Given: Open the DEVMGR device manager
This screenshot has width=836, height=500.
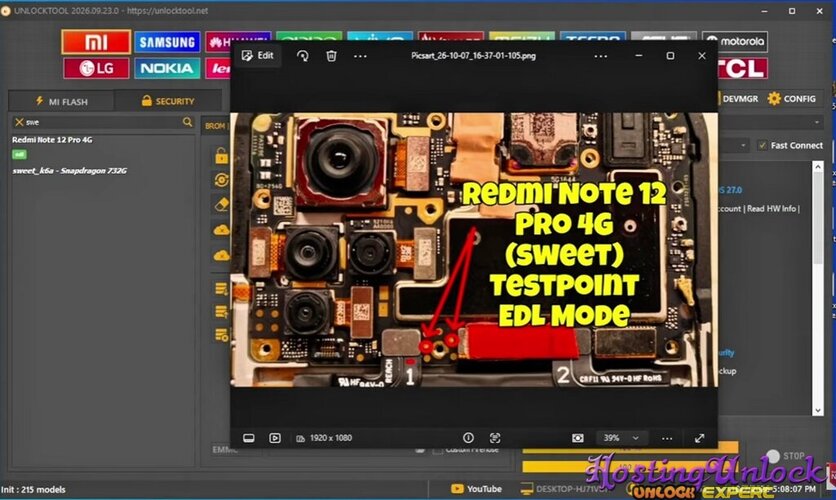Looking at the screenshot, I should (739, 99).
